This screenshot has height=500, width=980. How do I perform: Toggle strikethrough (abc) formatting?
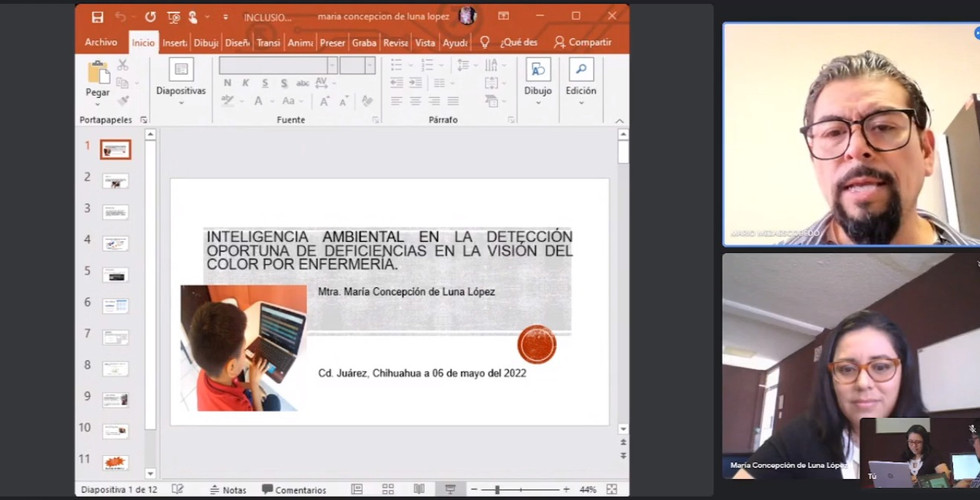click(303, 82)
